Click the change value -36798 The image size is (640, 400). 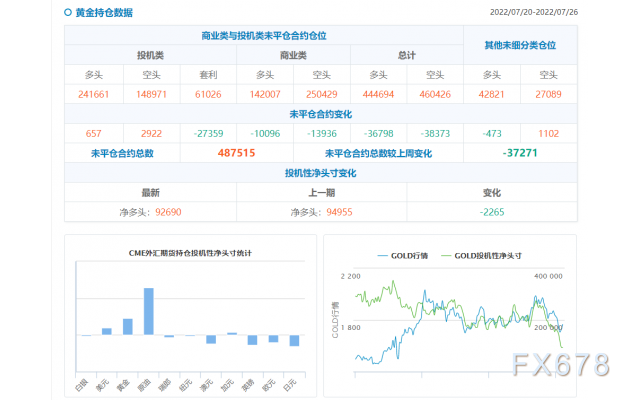click(378, 134)
